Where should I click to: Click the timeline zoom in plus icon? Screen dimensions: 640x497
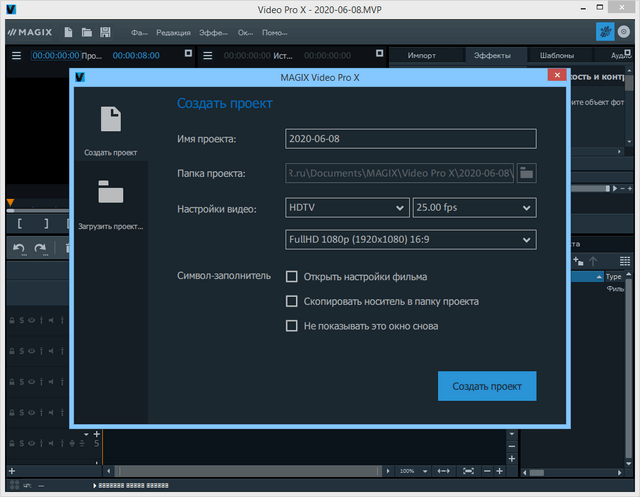click(500, 471)
